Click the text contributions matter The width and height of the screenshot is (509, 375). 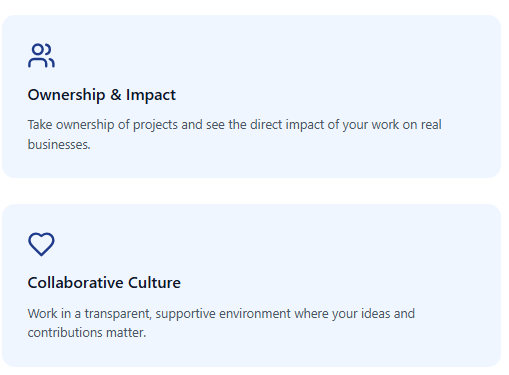click(x=87, y=333)
